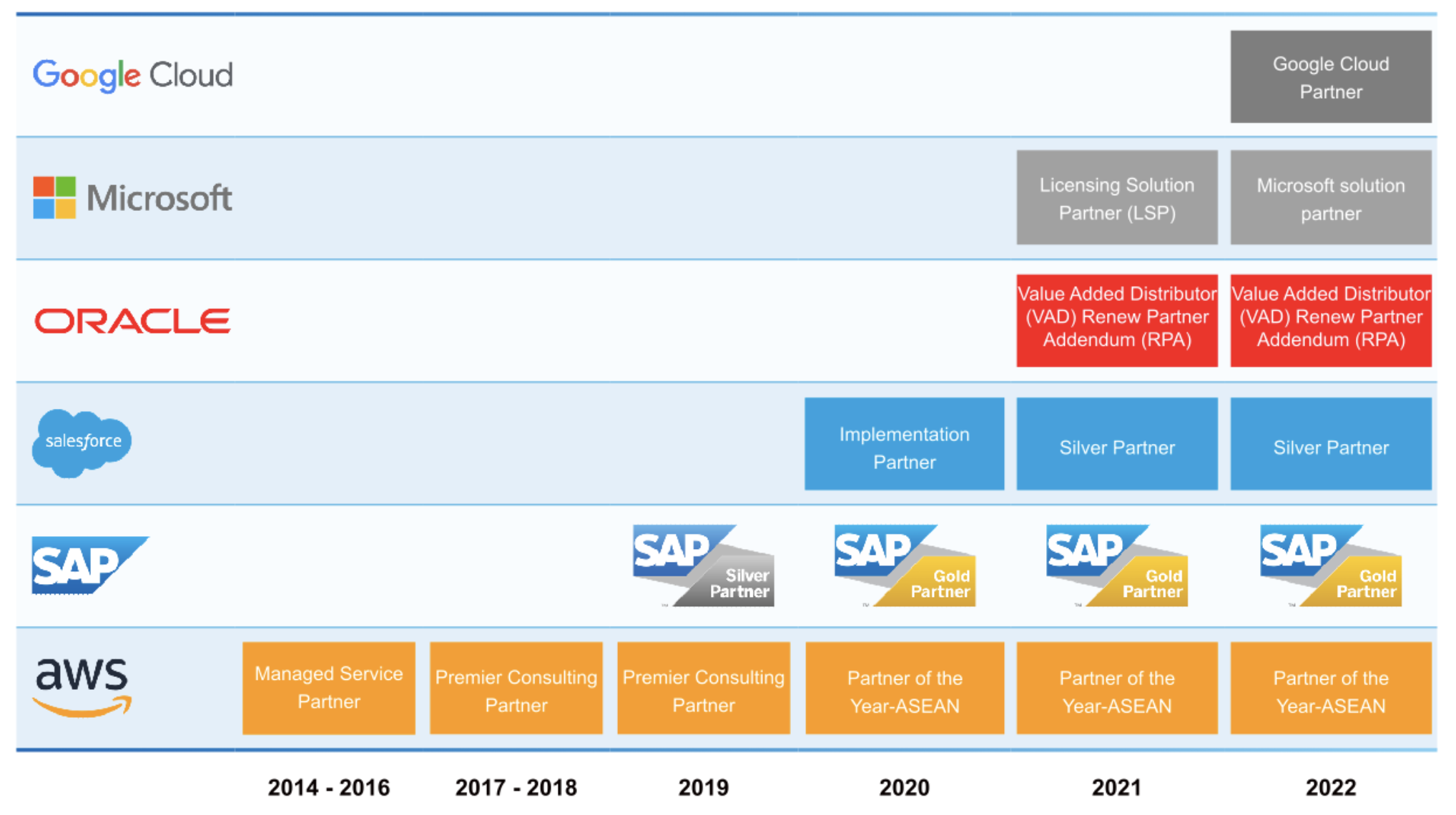Open the Google Cloud Partner card
The height and width of the screenshot is (815, 1456).
1330,77
